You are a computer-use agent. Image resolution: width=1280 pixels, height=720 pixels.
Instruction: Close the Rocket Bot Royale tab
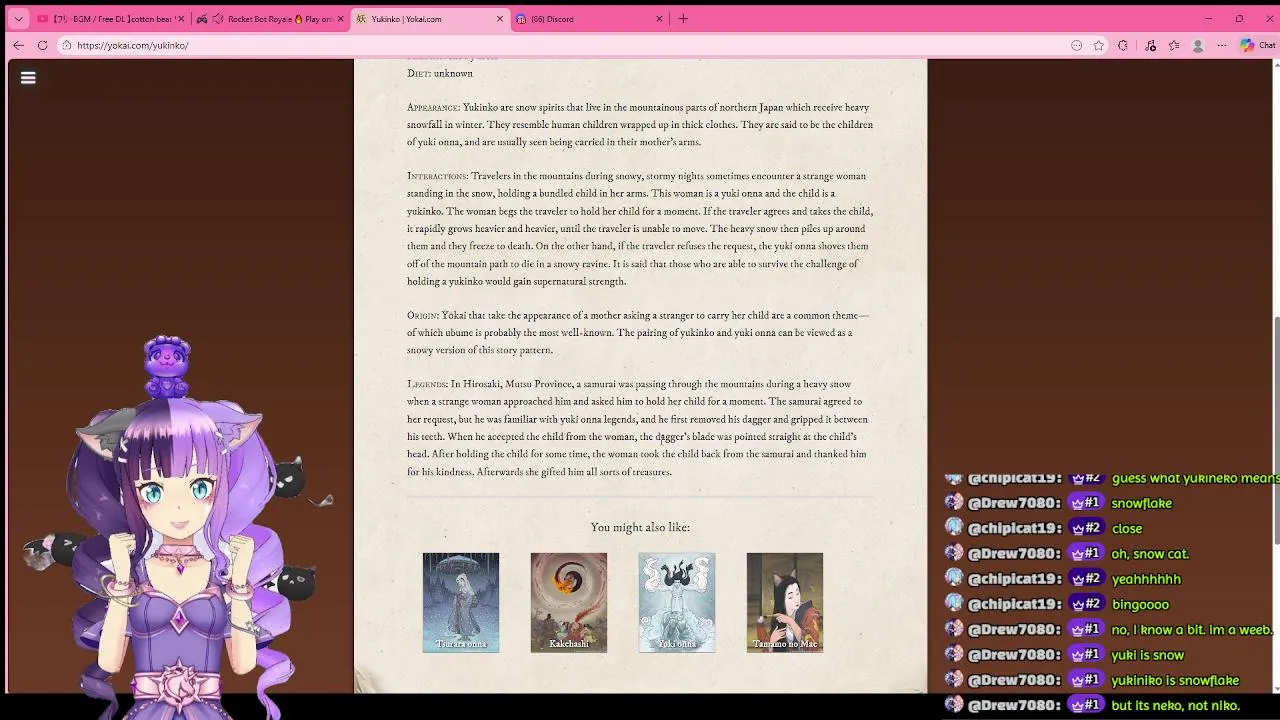(341, 19)
